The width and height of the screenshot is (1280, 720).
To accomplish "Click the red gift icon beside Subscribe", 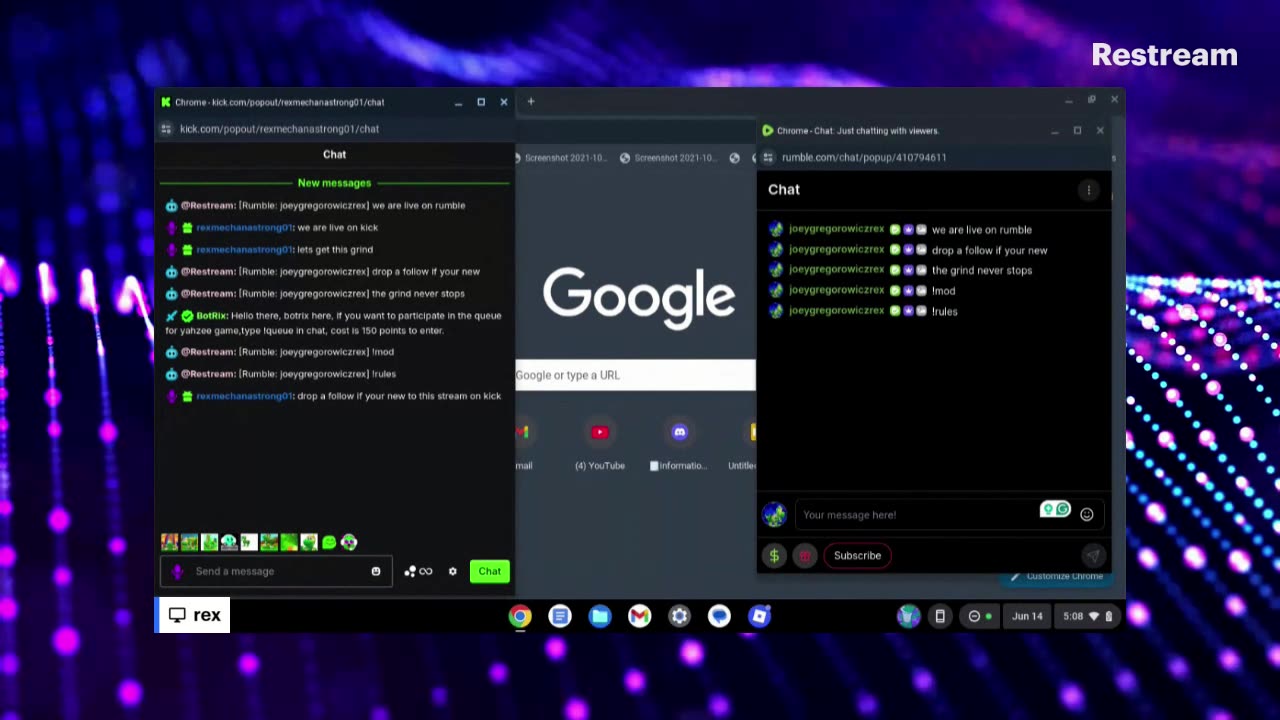I will click(805, 555).
